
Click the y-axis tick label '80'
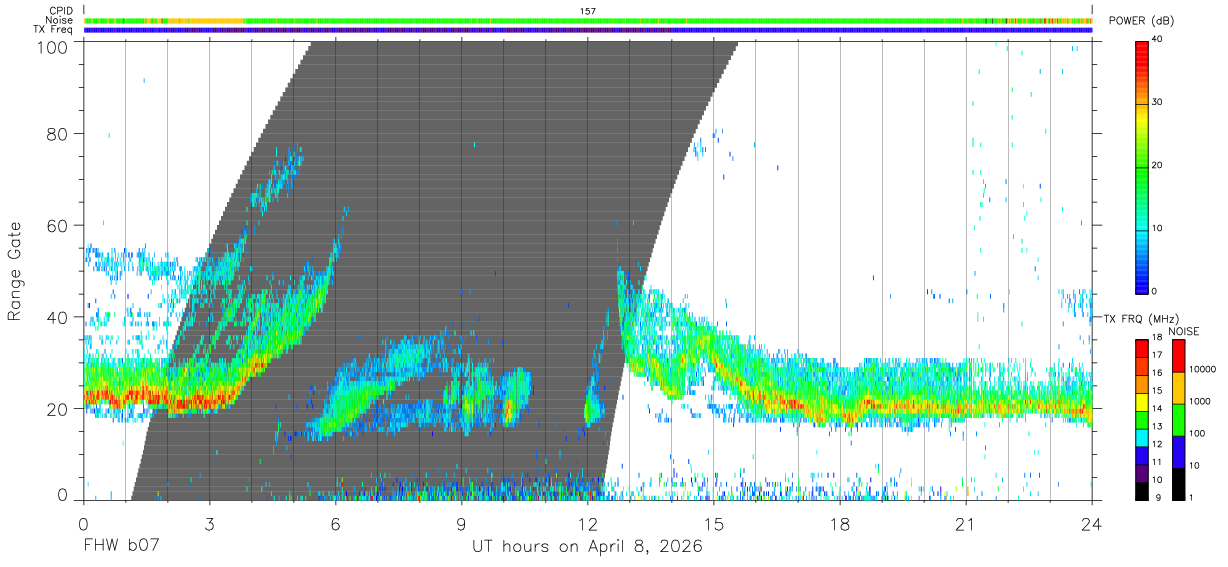59,134
